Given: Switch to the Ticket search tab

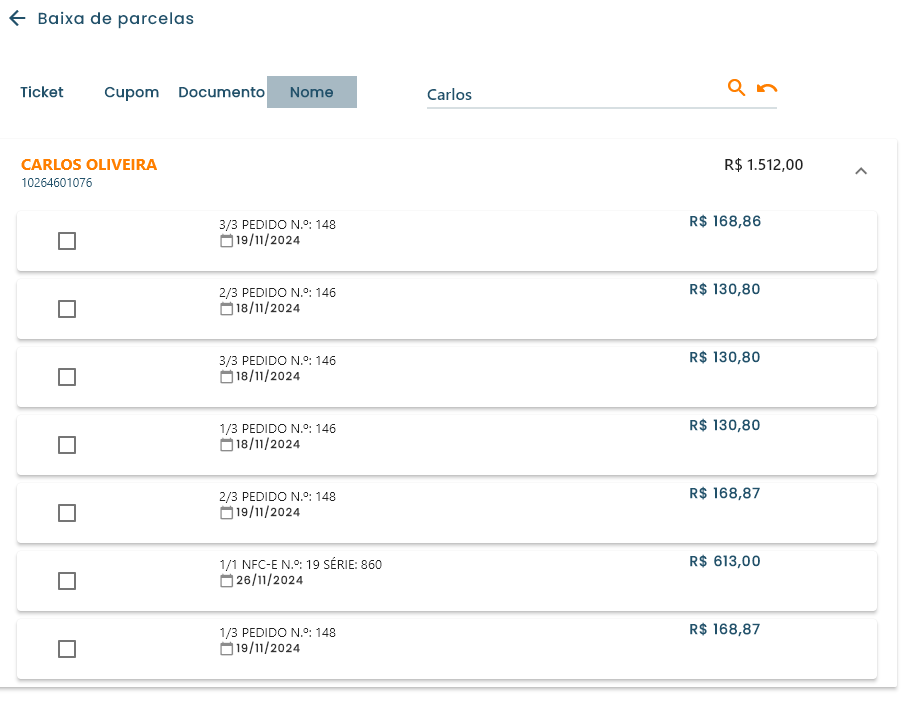Looking at the screenshot, I should click(42, 92).
